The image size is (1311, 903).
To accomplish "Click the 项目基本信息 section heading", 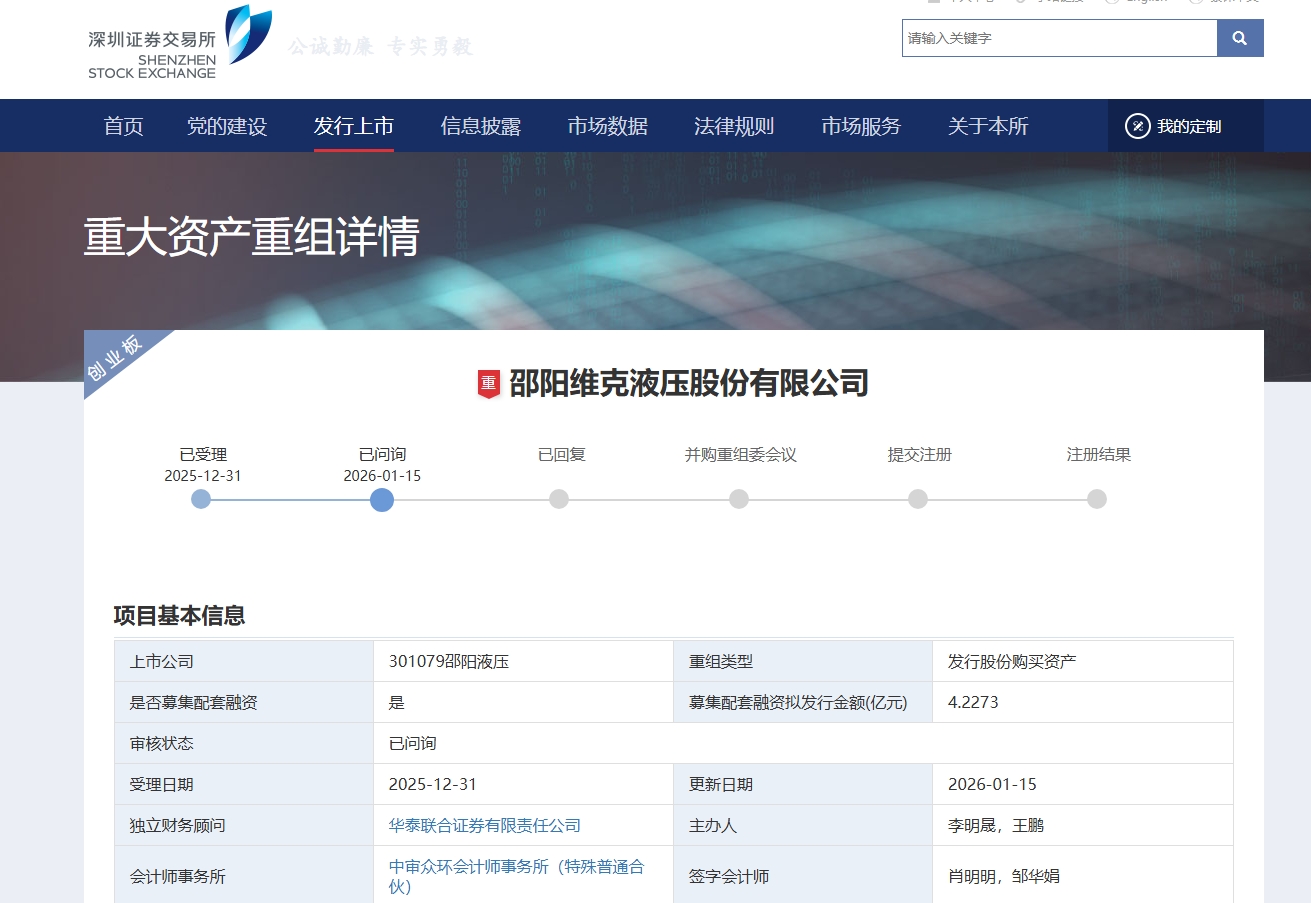I will 180,616.
